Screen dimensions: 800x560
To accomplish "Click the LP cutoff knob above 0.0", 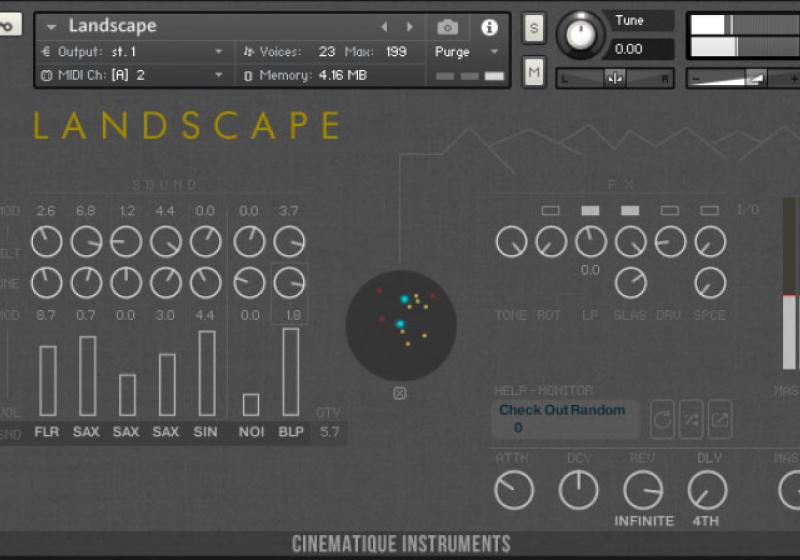I will [591, 242].
